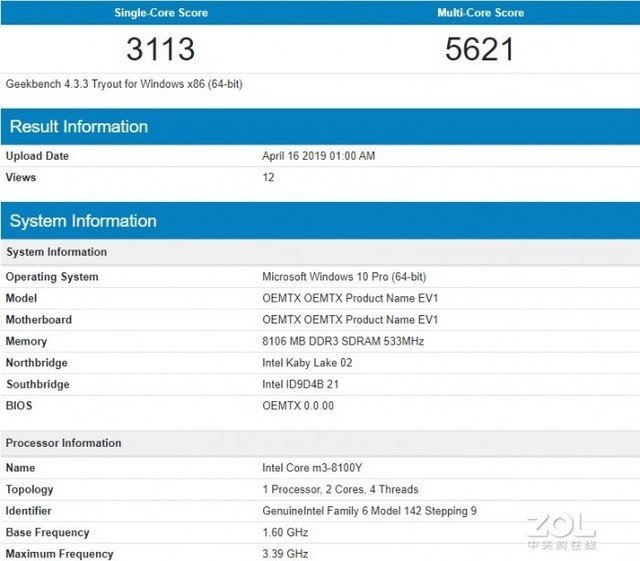The width and height of the screenshot is (640, 561).
Task: Click the Northbridge label
Action: tap(37, 363)
